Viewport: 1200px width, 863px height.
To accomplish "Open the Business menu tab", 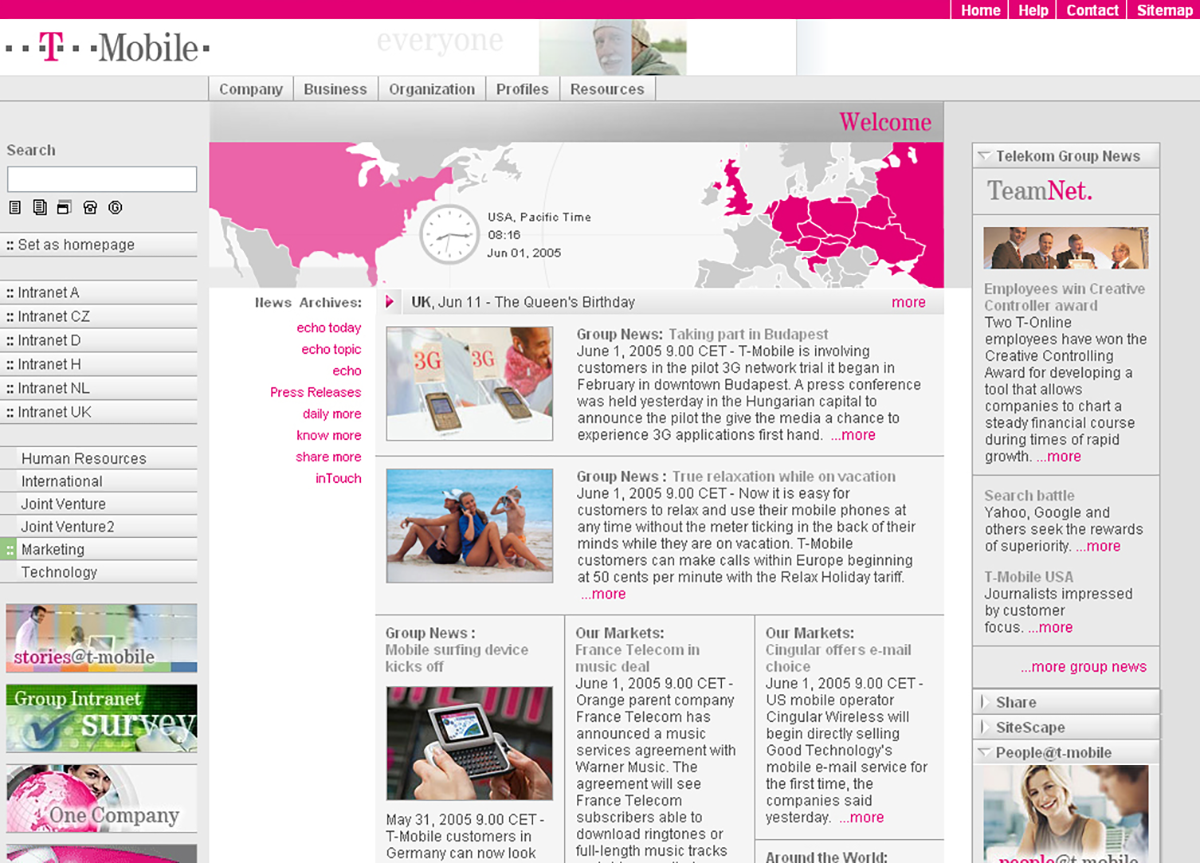I will (x=335, y=89).
